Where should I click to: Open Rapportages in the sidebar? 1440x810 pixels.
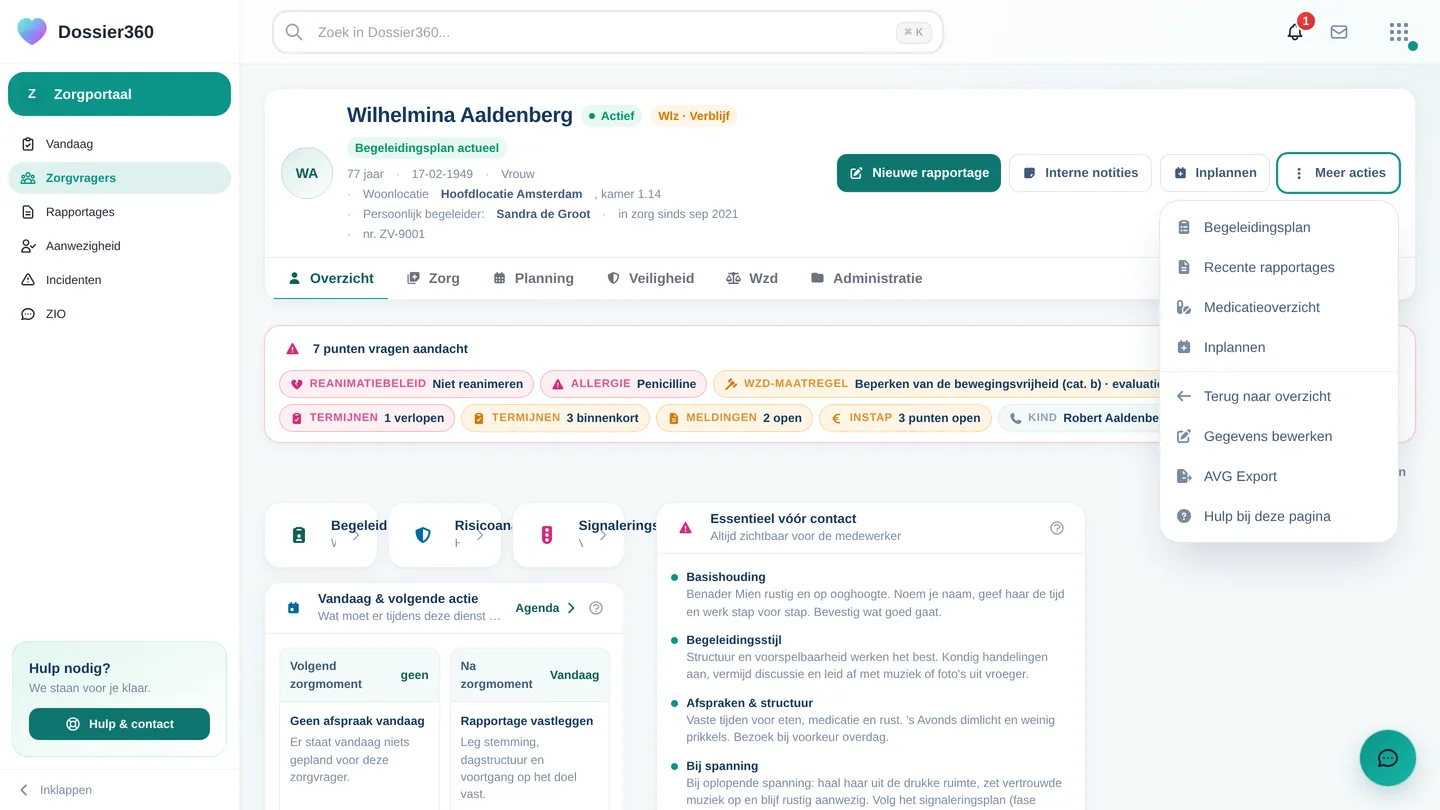click(119, 212)
